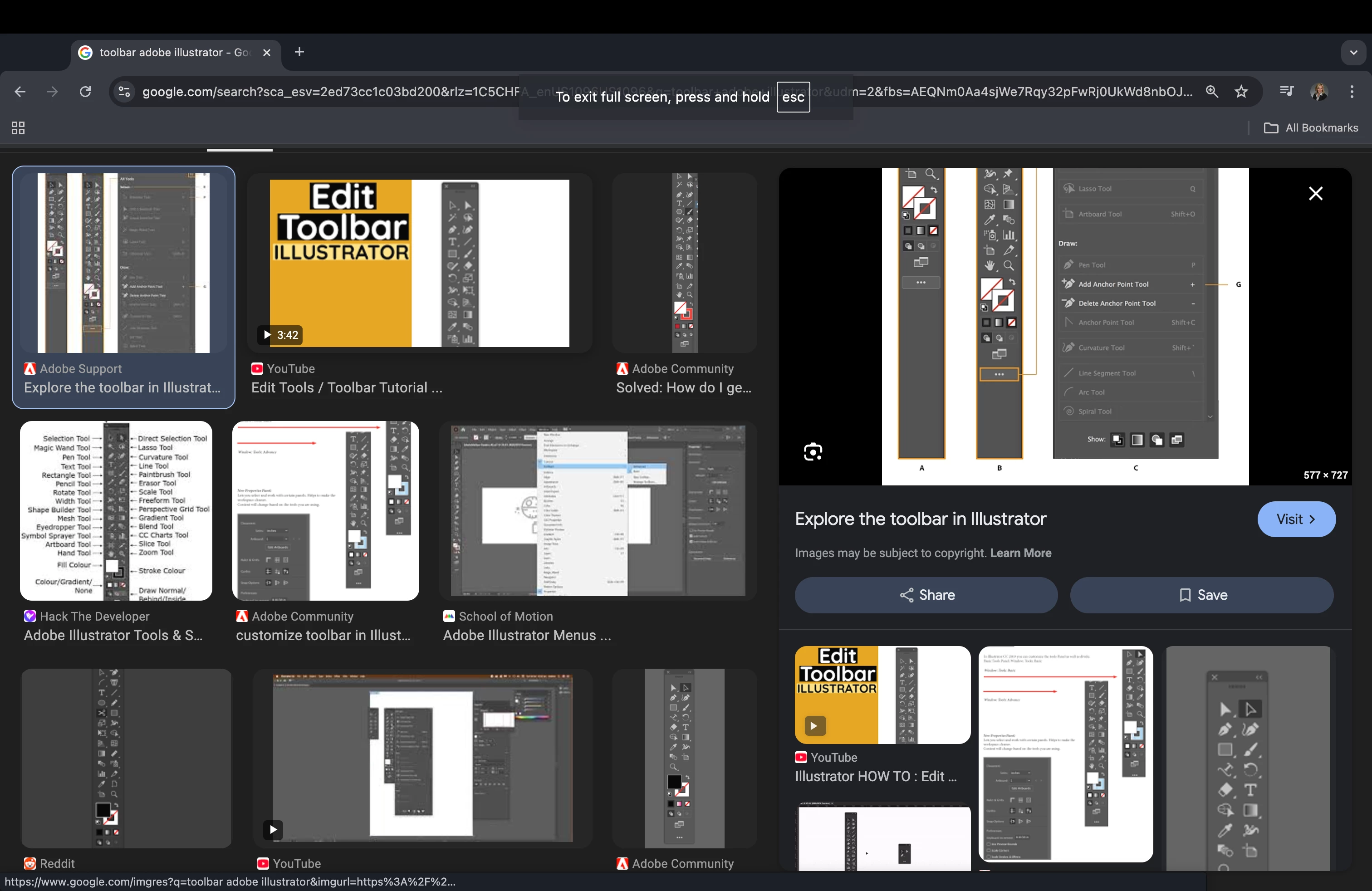Open the Learn More copyright link
Image resolution: width=1372 pixels, height=891 pixels.
pos(1020,553)
